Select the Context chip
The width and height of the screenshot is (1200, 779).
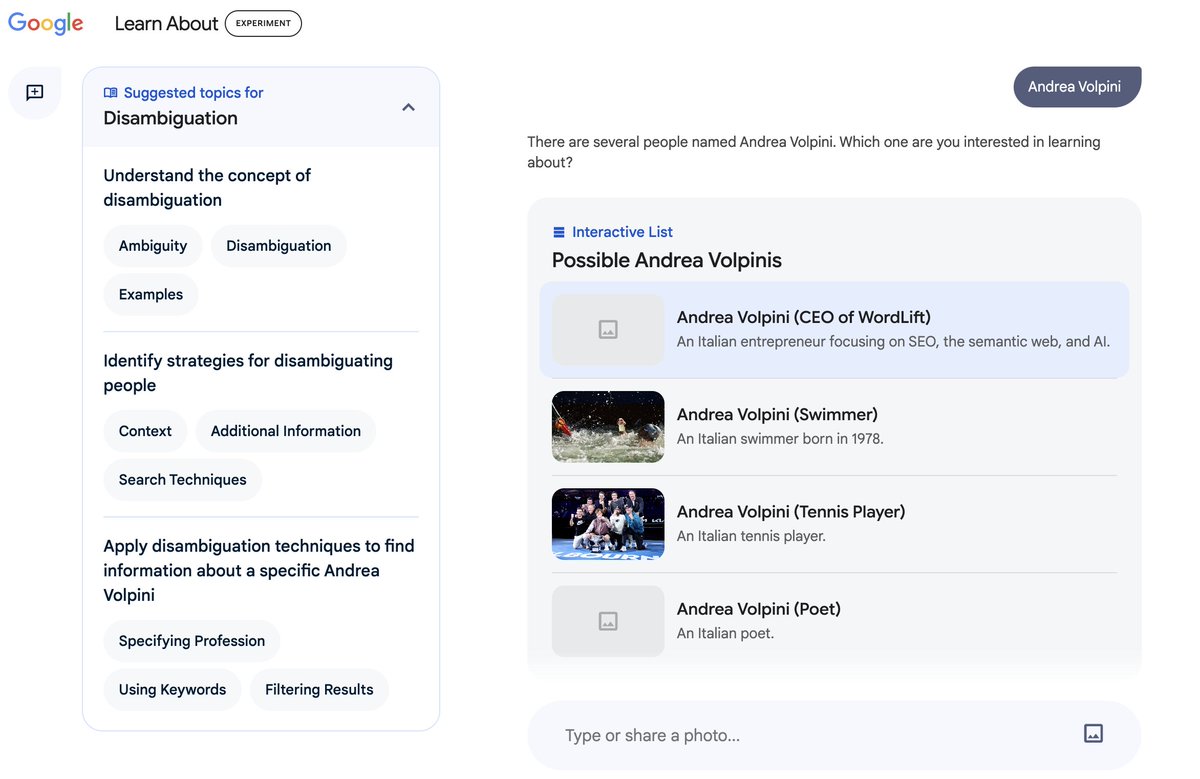click(x=145, y=431)
